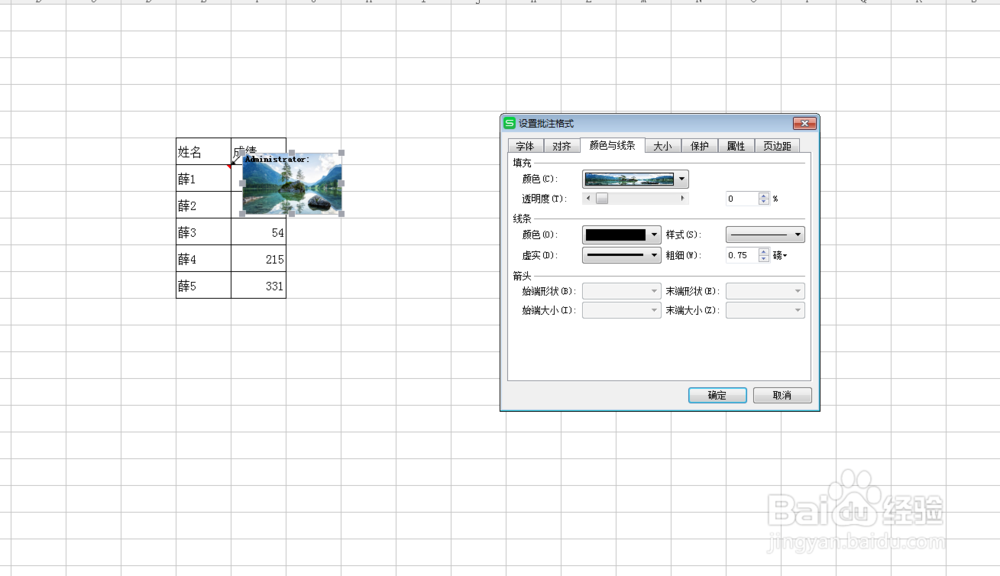Close the 设置批注格式 dialog
Screen dimensions: 1000x576
805,123
